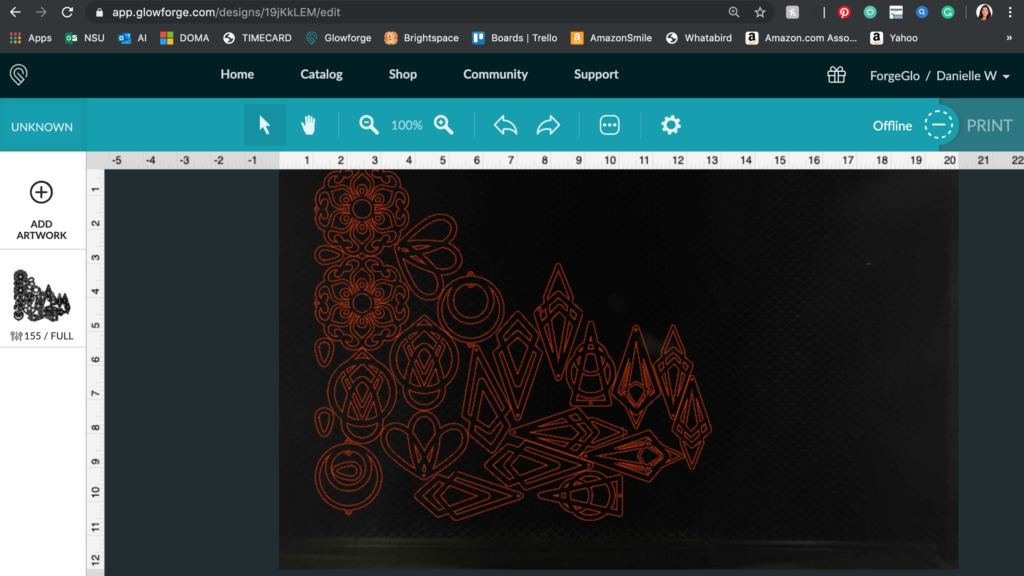Viewport: 1024px width, 576px height.
Task: Go back in browser history
Action: click(x=15, y=12)
